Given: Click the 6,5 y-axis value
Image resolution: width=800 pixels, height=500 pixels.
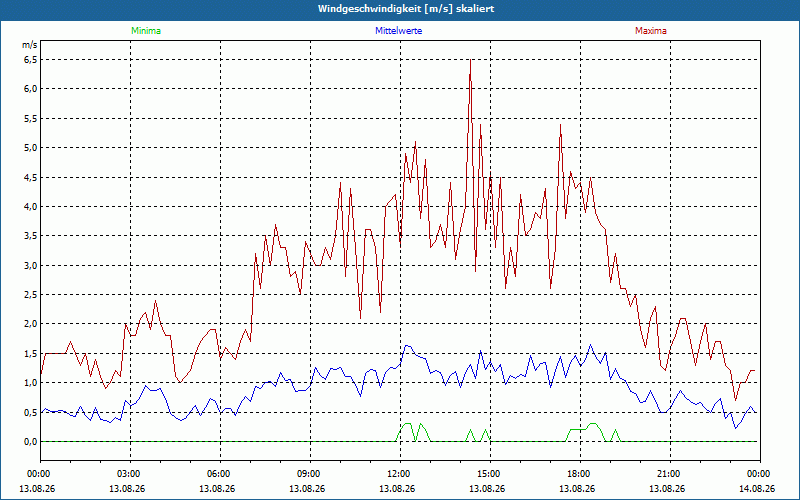Looking at the screenshot, I should click(x=31, y=60).
